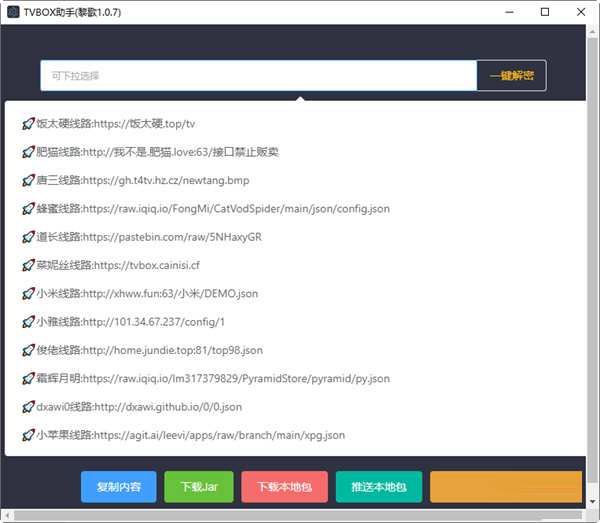Pick the 菜妮丝线路 tvbox.cainisi.cf entry

click(x=295, y=265)
